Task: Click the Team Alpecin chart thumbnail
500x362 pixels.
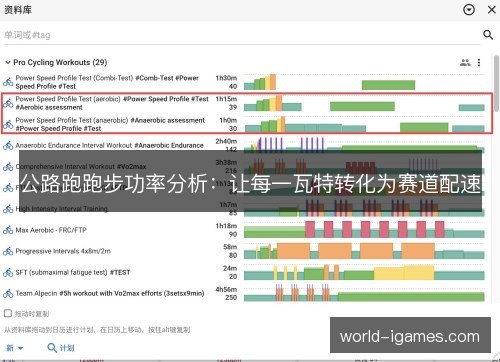Action: pos(364,293)
